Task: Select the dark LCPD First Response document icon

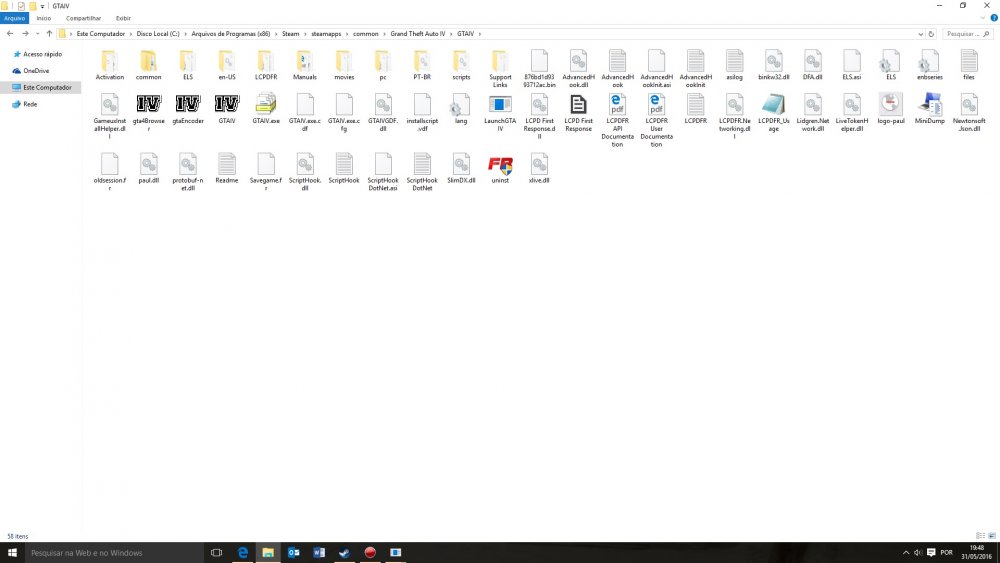Action: [578, 112]
